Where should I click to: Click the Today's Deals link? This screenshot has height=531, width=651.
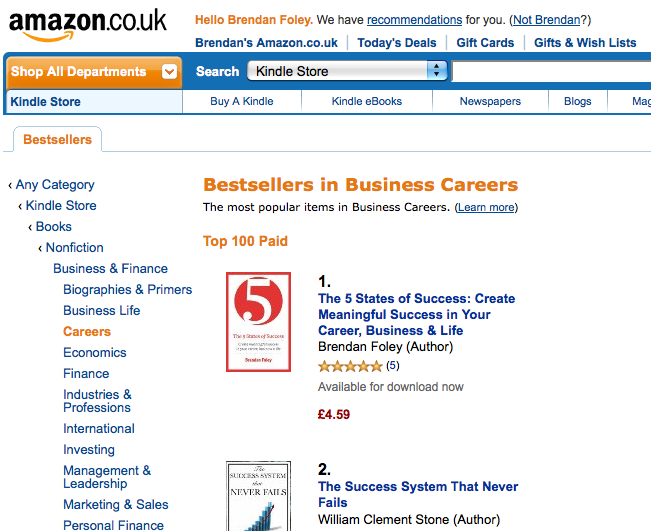coord(396,43)
